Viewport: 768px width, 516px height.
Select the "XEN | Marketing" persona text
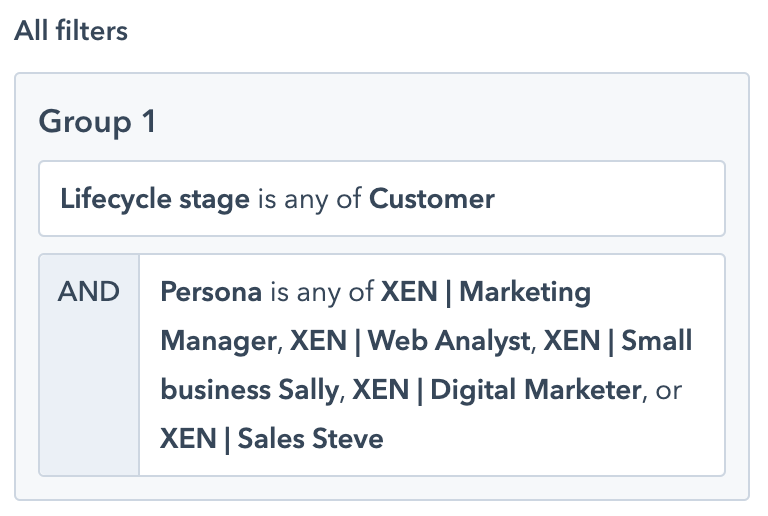[x=486, y=293]
